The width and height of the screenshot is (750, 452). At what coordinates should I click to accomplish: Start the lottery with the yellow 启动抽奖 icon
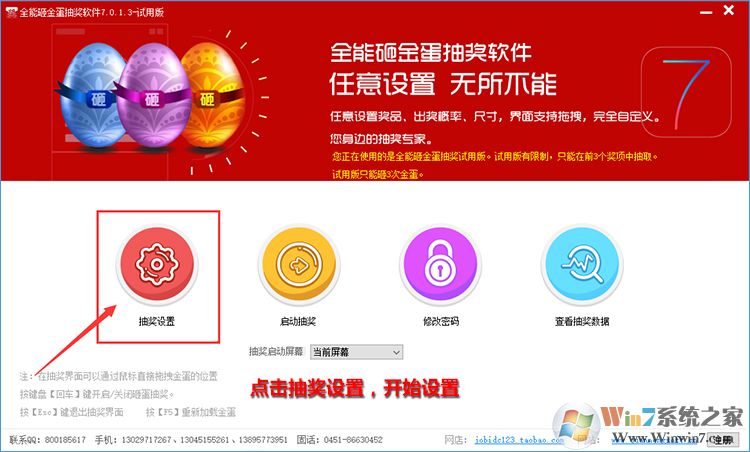tap(299, 265)
